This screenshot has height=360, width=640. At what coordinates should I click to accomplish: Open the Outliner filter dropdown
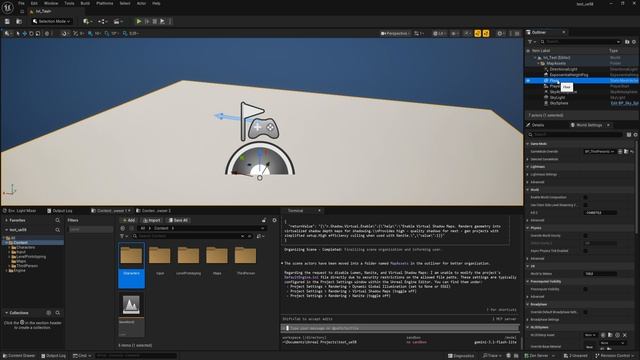click(531, 42)
